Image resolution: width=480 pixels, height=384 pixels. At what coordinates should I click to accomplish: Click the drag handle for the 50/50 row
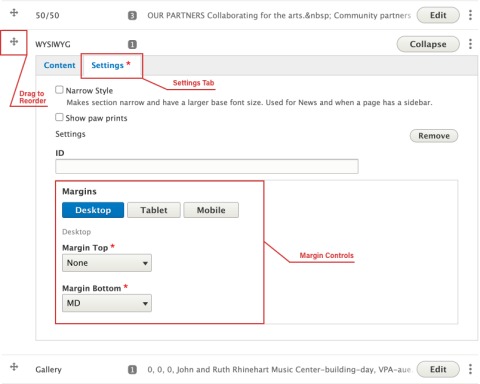click(x=14, y=13)
